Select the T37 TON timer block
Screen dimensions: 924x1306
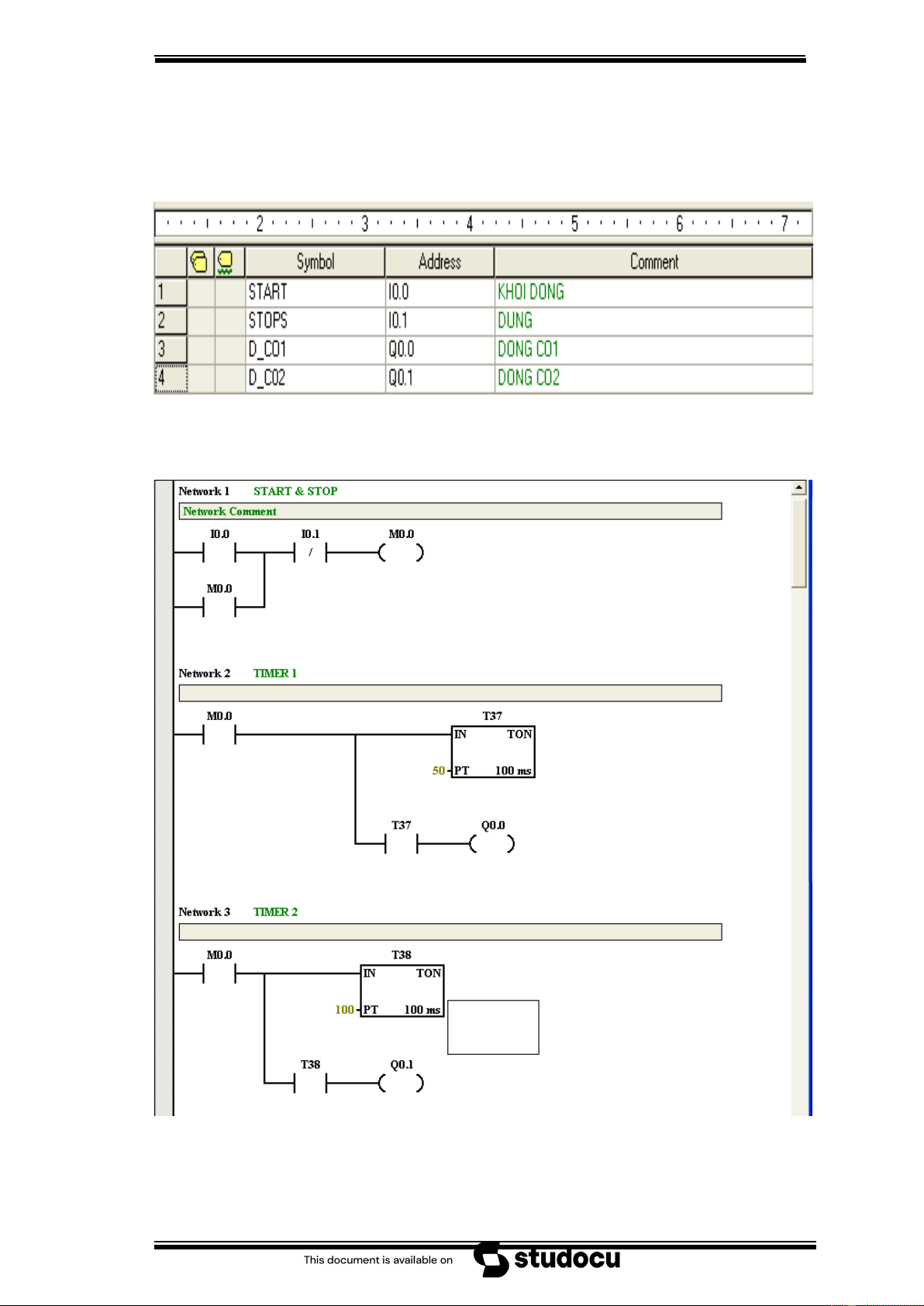tap(493, 752)
